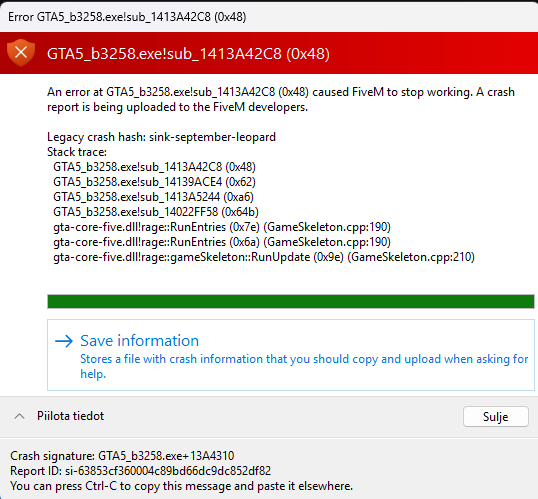Open the Save information command link

(291, 355)
